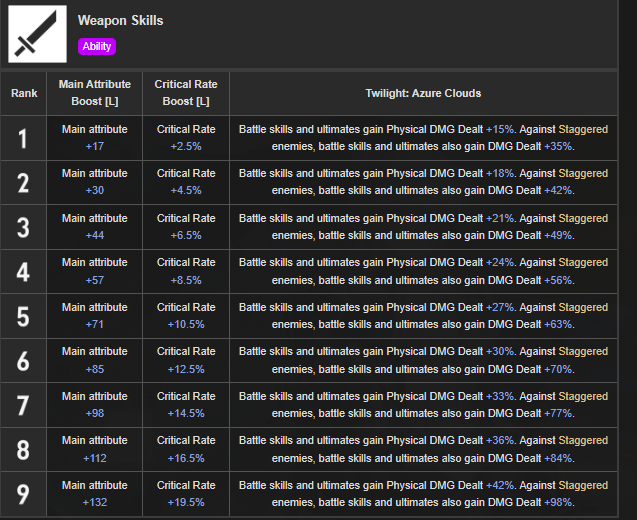
Task: Click the Critical Rate +4.5% cell
Action: (x=186, y=182)
